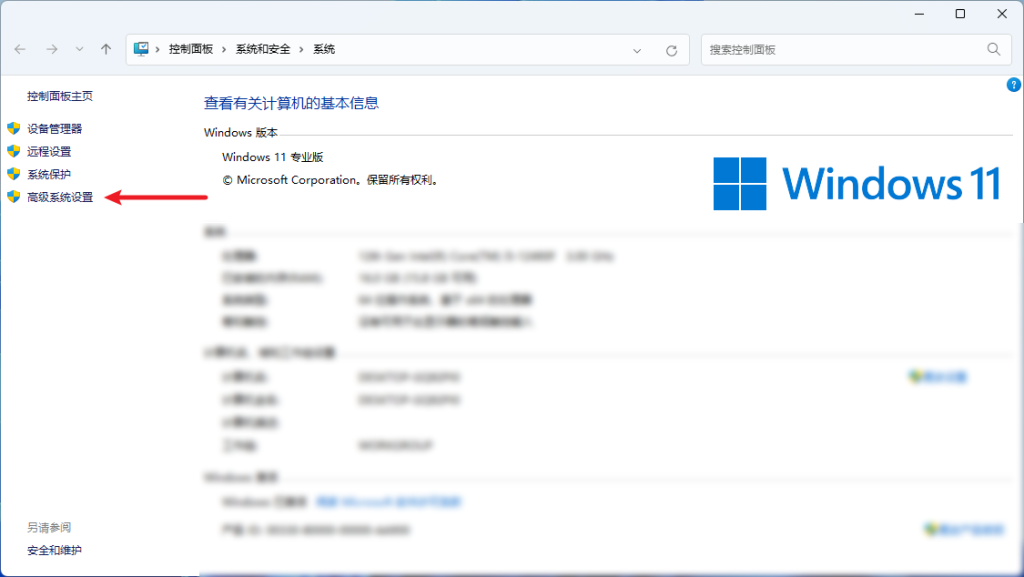Click the computer icon in the address bar
The height and width of the screenshot is (577, 1024).
(142, 47)
